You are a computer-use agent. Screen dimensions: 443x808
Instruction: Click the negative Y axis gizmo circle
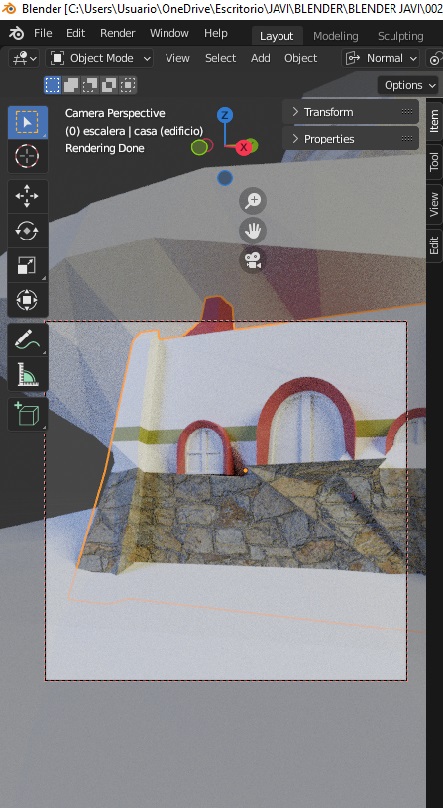(x=199, y=148)
